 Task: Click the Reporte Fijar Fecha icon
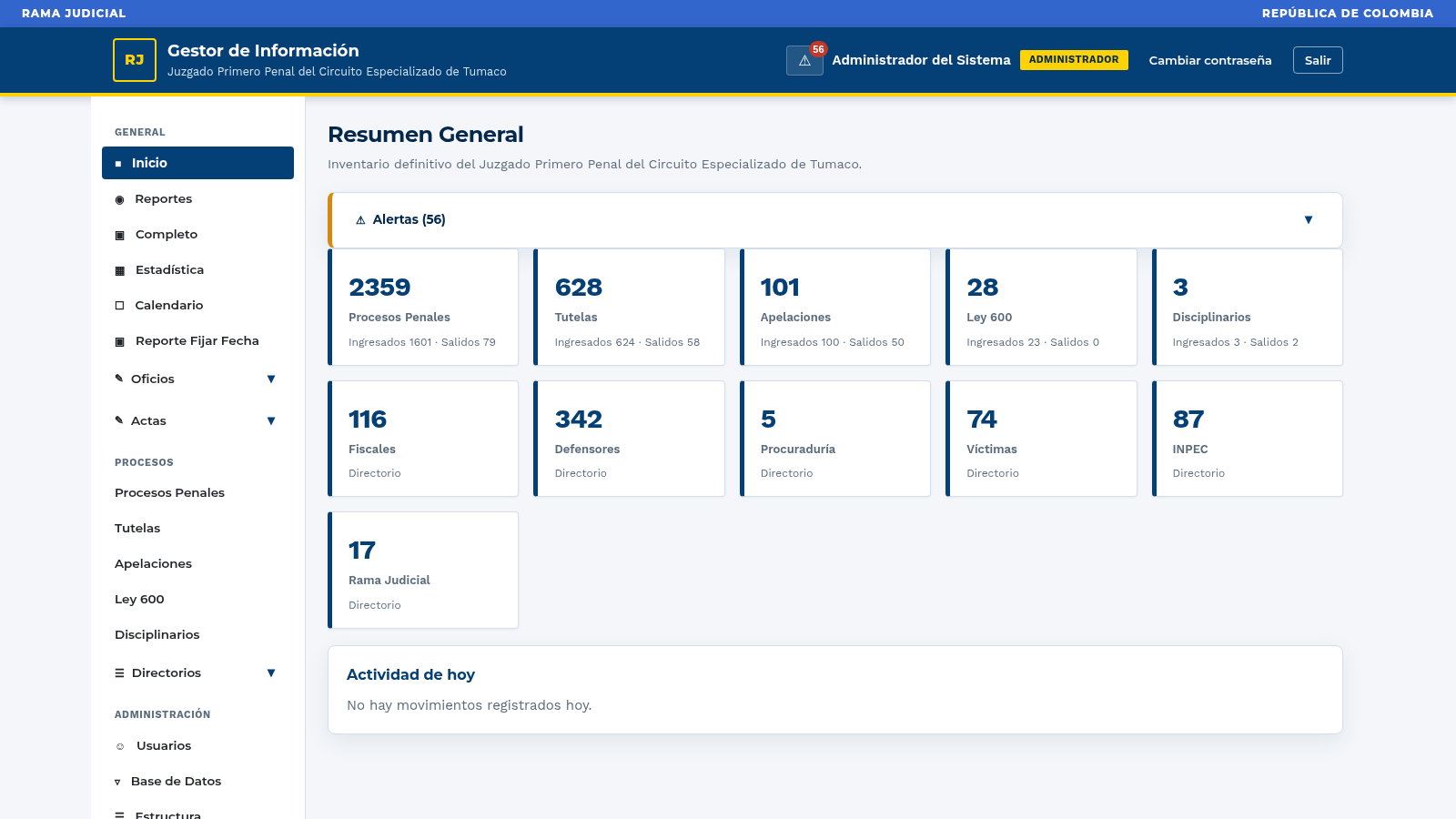[119, 341]
